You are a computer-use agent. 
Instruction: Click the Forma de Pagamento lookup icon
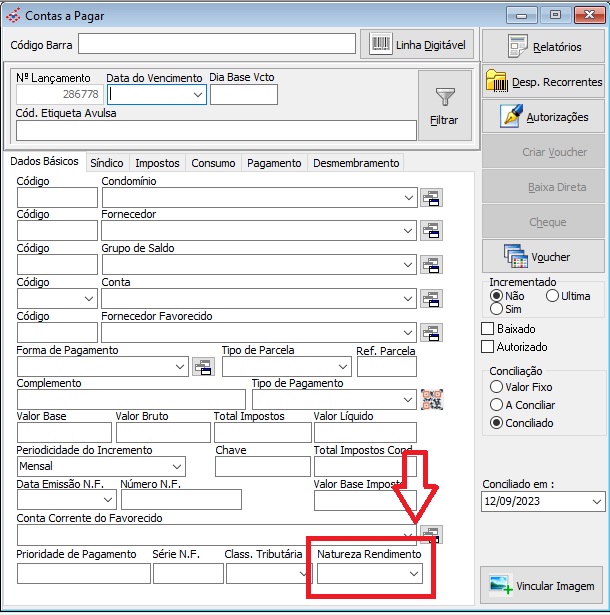203,367
